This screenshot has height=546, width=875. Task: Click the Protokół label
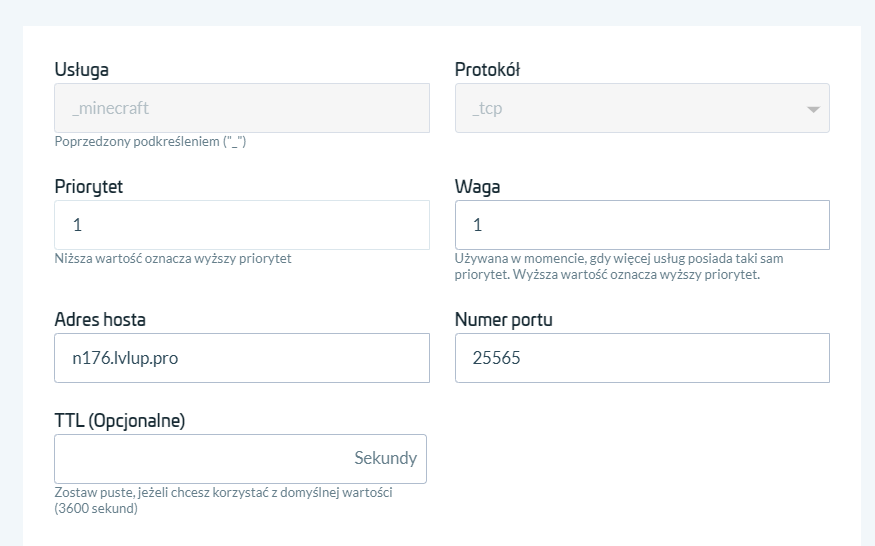pos(487,70)
